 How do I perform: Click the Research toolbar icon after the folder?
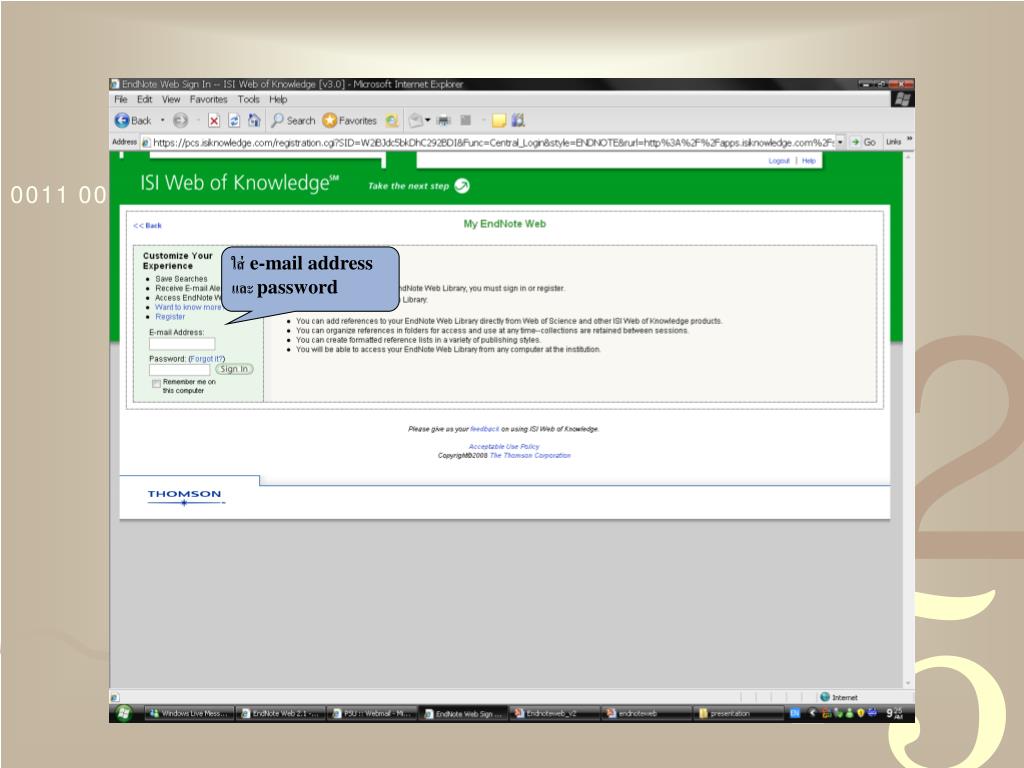[518, 121]
